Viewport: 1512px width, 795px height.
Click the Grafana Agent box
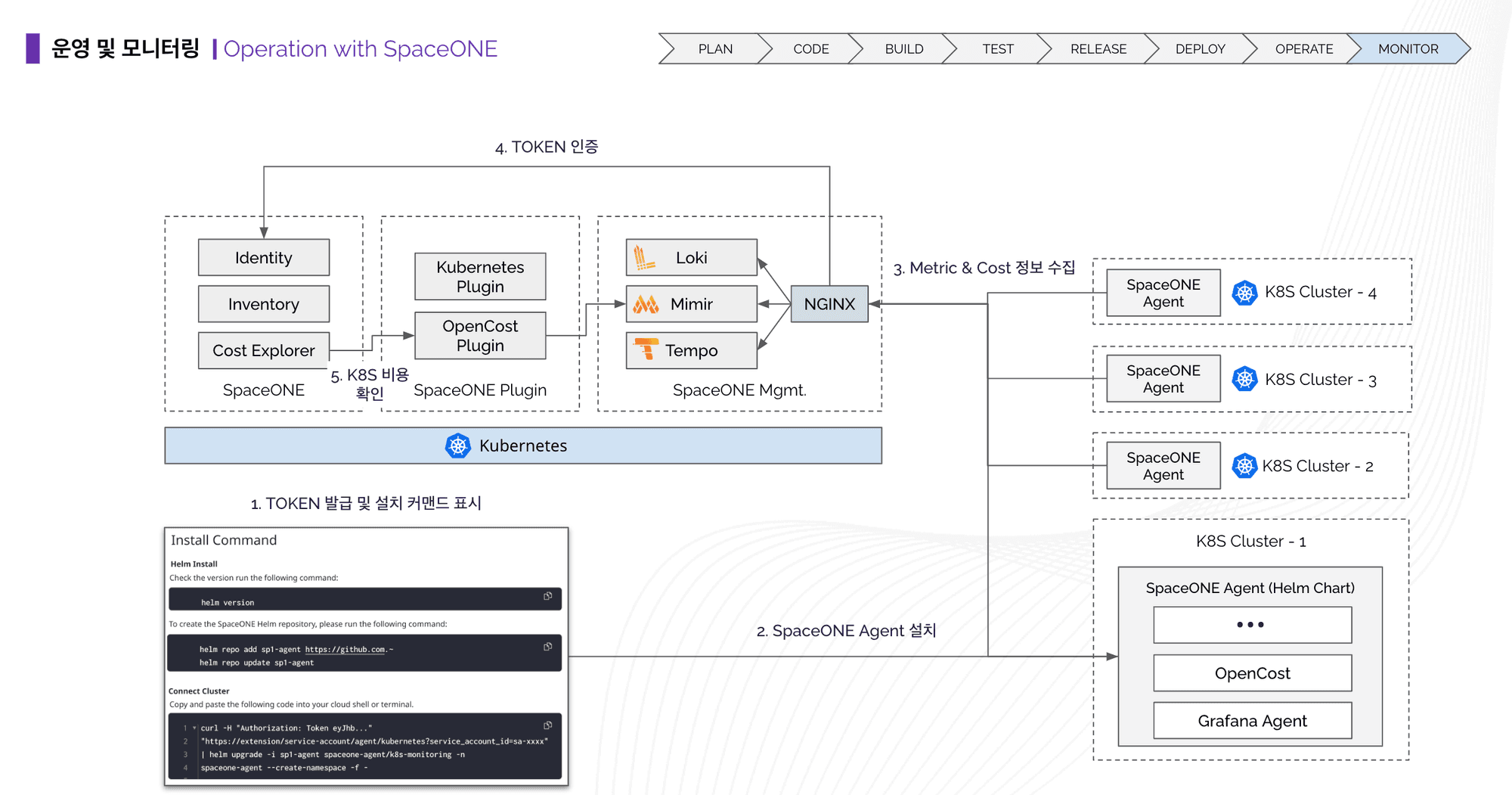(1253, 721)
